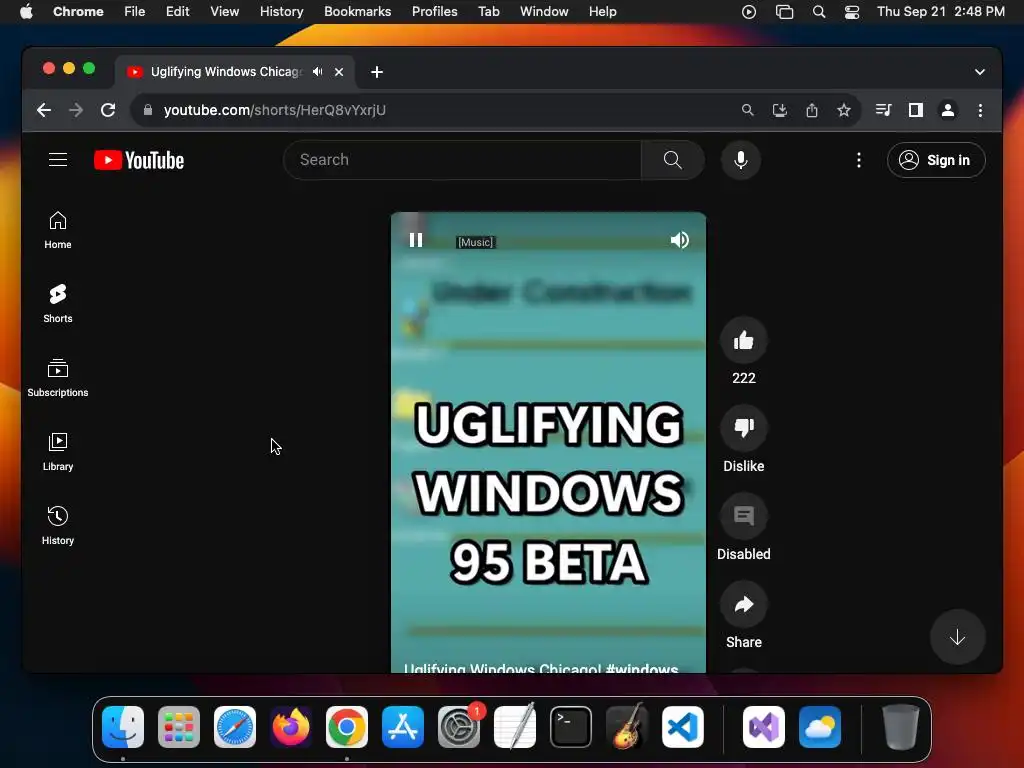Screen dimensions: 1024x768
Task: Open Chrome media controls icon
Action: click(884, 110)
